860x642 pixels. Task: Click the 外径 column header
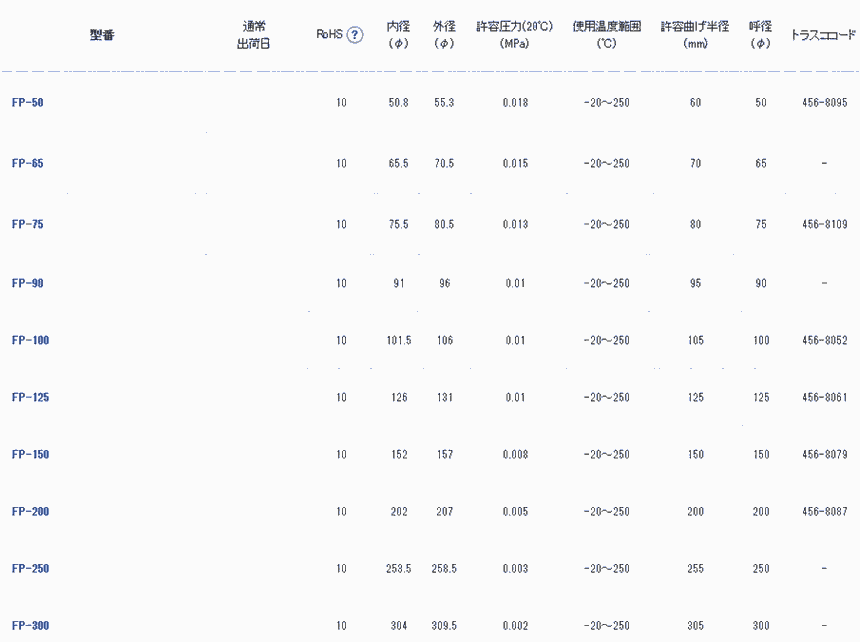coord(444,35)
